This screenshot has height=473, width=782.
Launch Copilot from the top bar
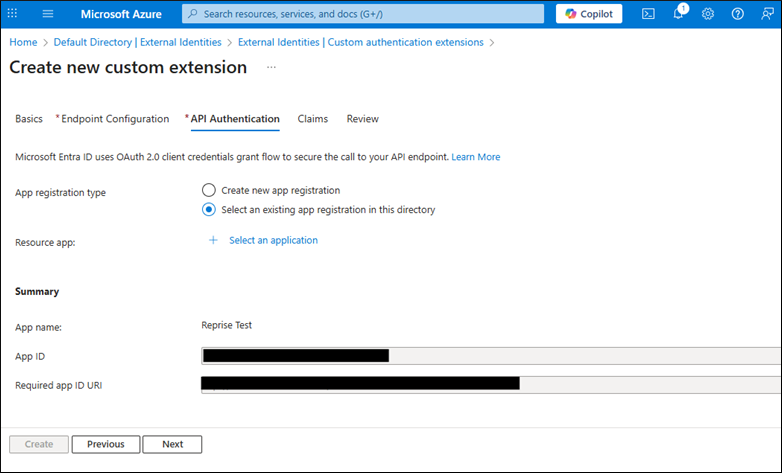coord(589,14)
